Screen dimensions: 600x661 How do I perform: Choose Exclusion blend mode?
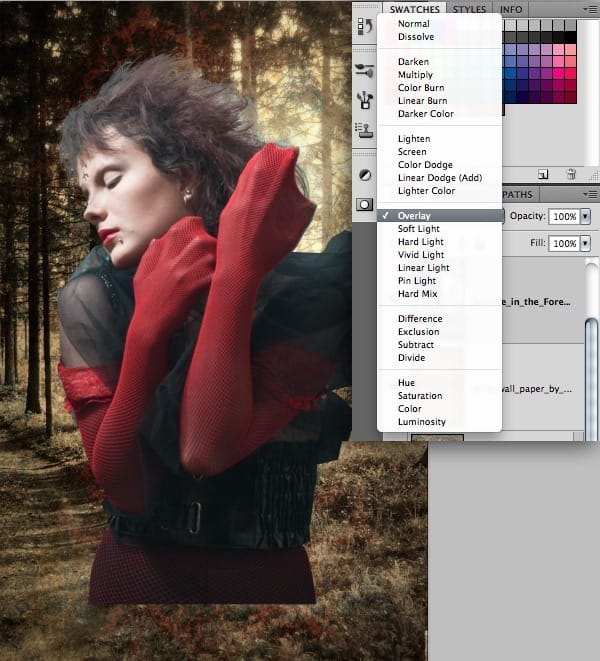[x=439, y=332]
